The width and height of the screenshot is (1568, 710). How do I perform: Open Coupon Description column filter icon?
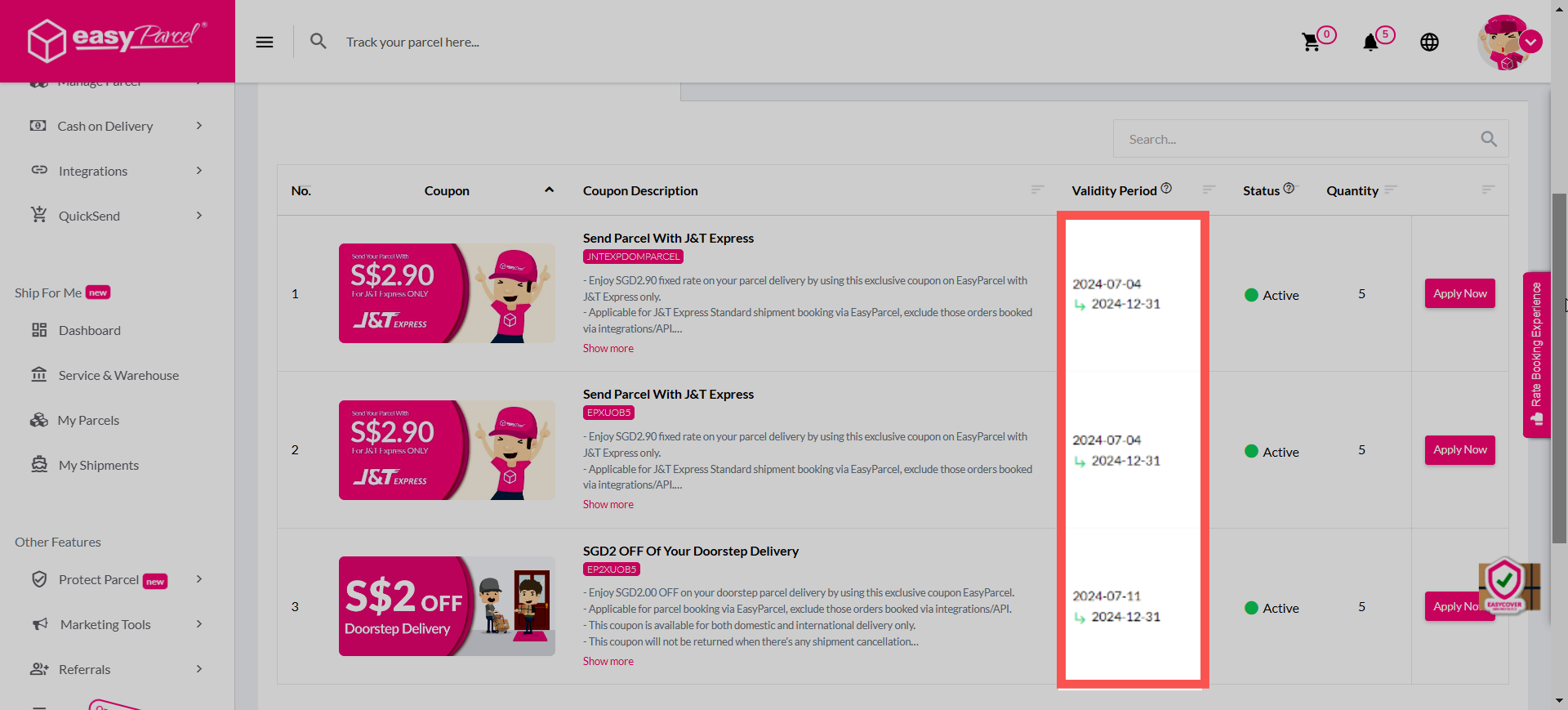[1038, 190]
